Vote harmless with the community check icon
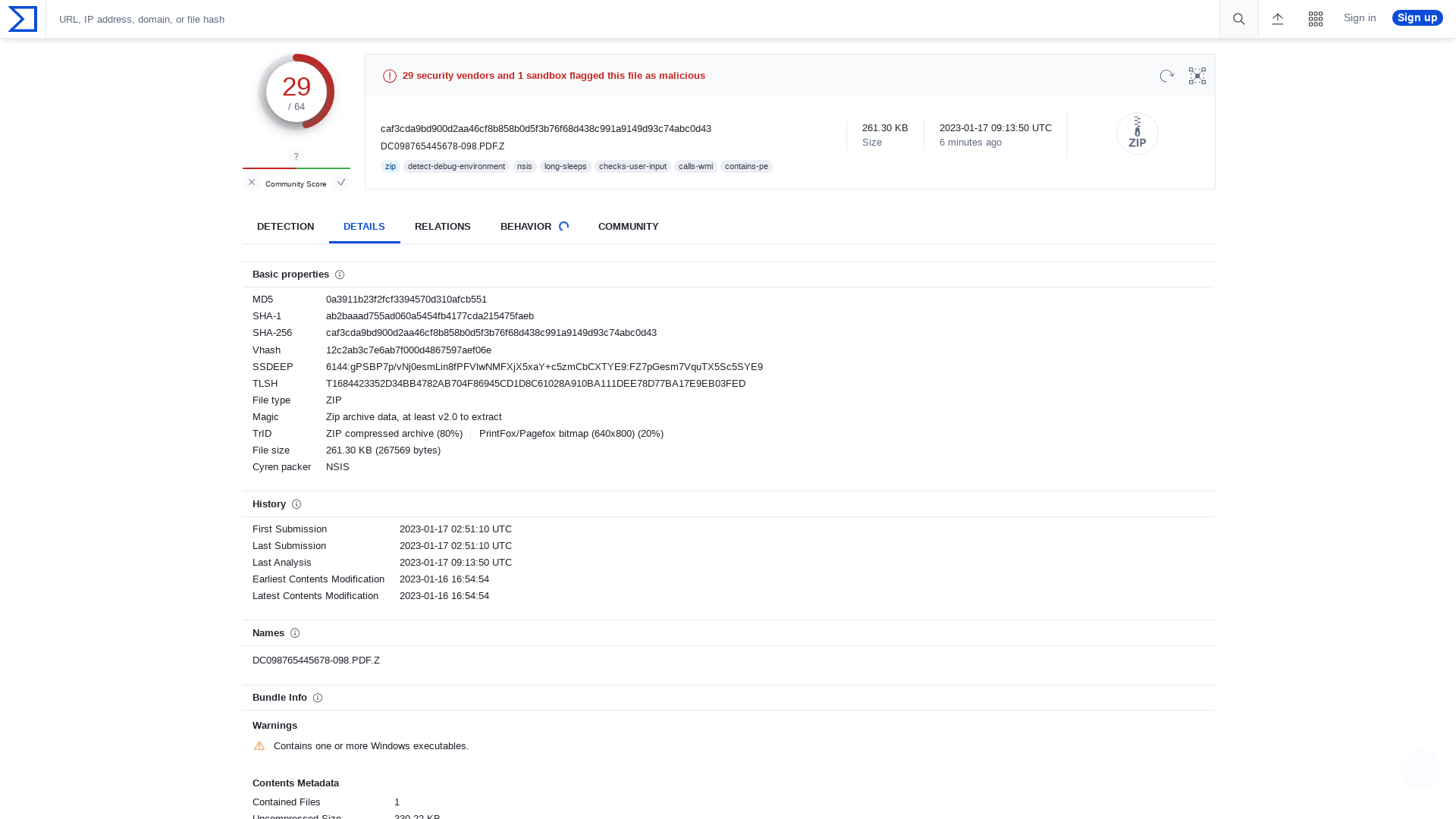This screenshot has height=819, width=1456. [341, 182]
